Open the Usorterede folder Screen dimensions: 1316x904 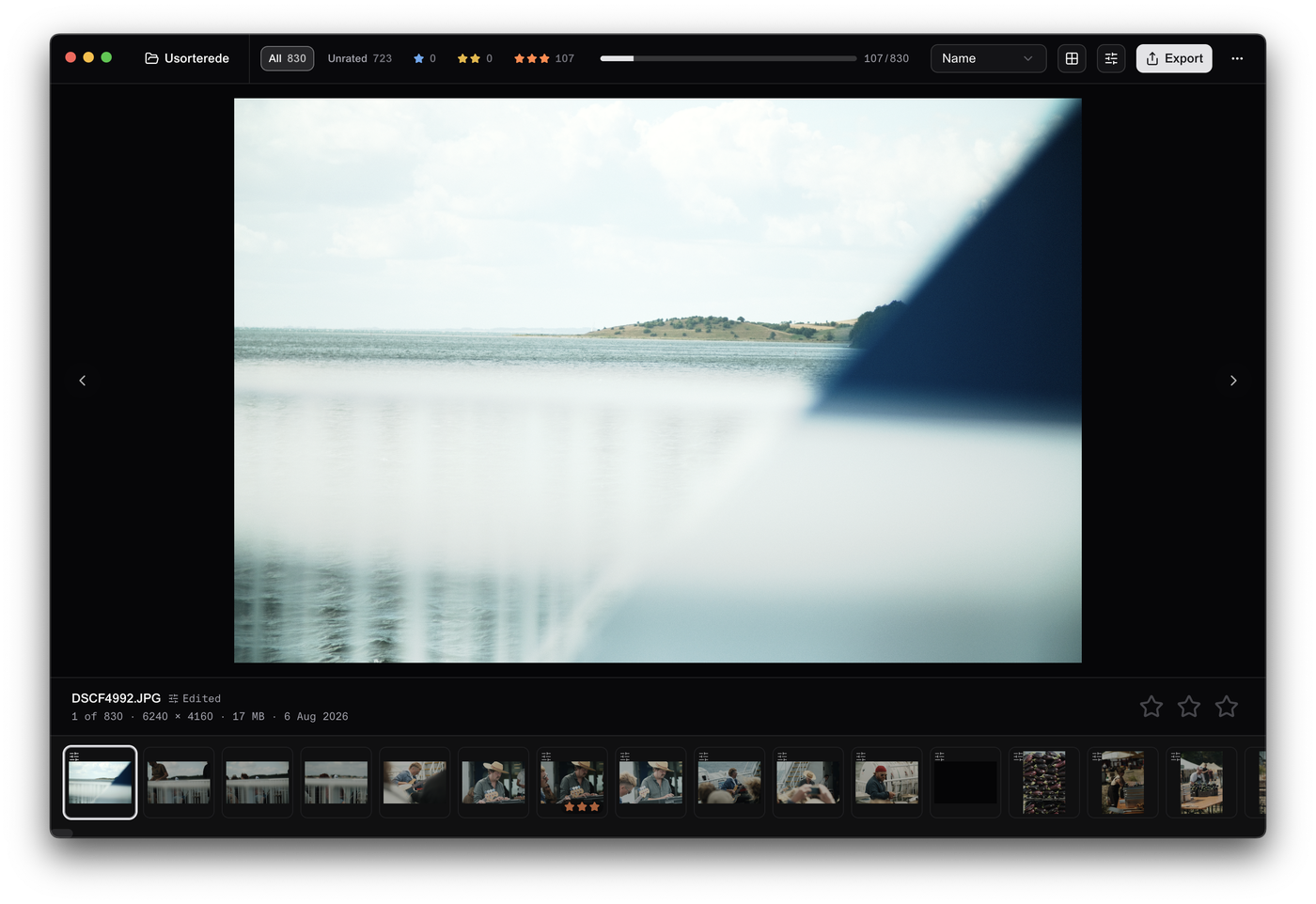[x=187, y=58]
